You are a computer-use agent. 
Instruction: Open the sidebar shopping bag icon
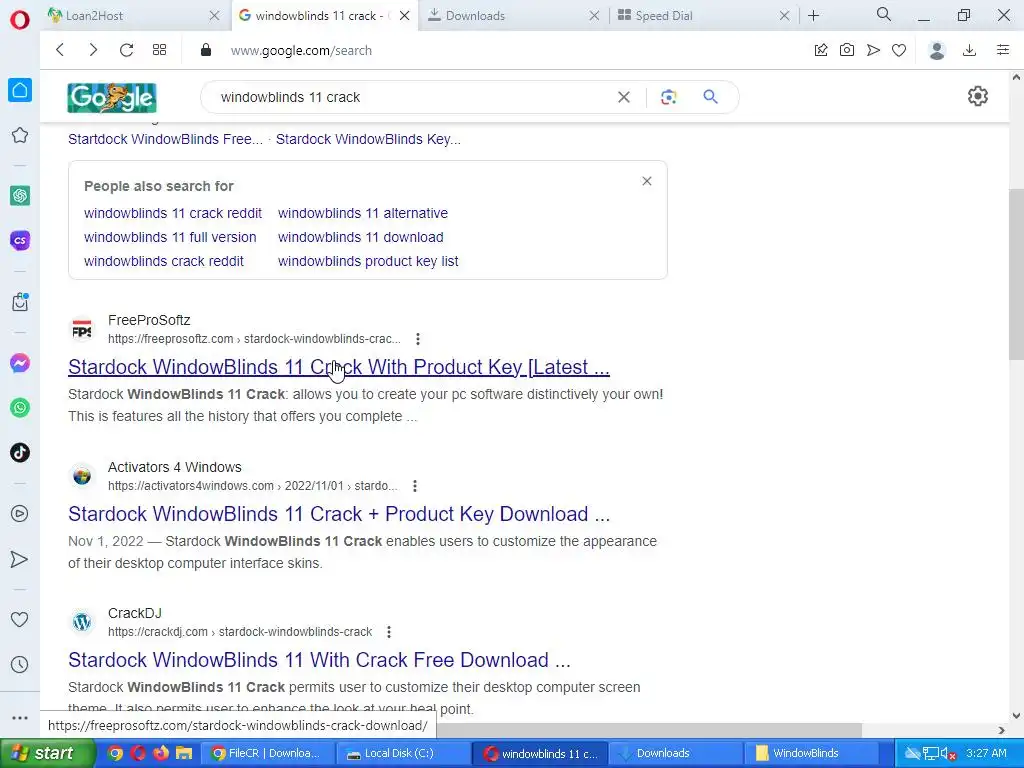pos(20,302)
